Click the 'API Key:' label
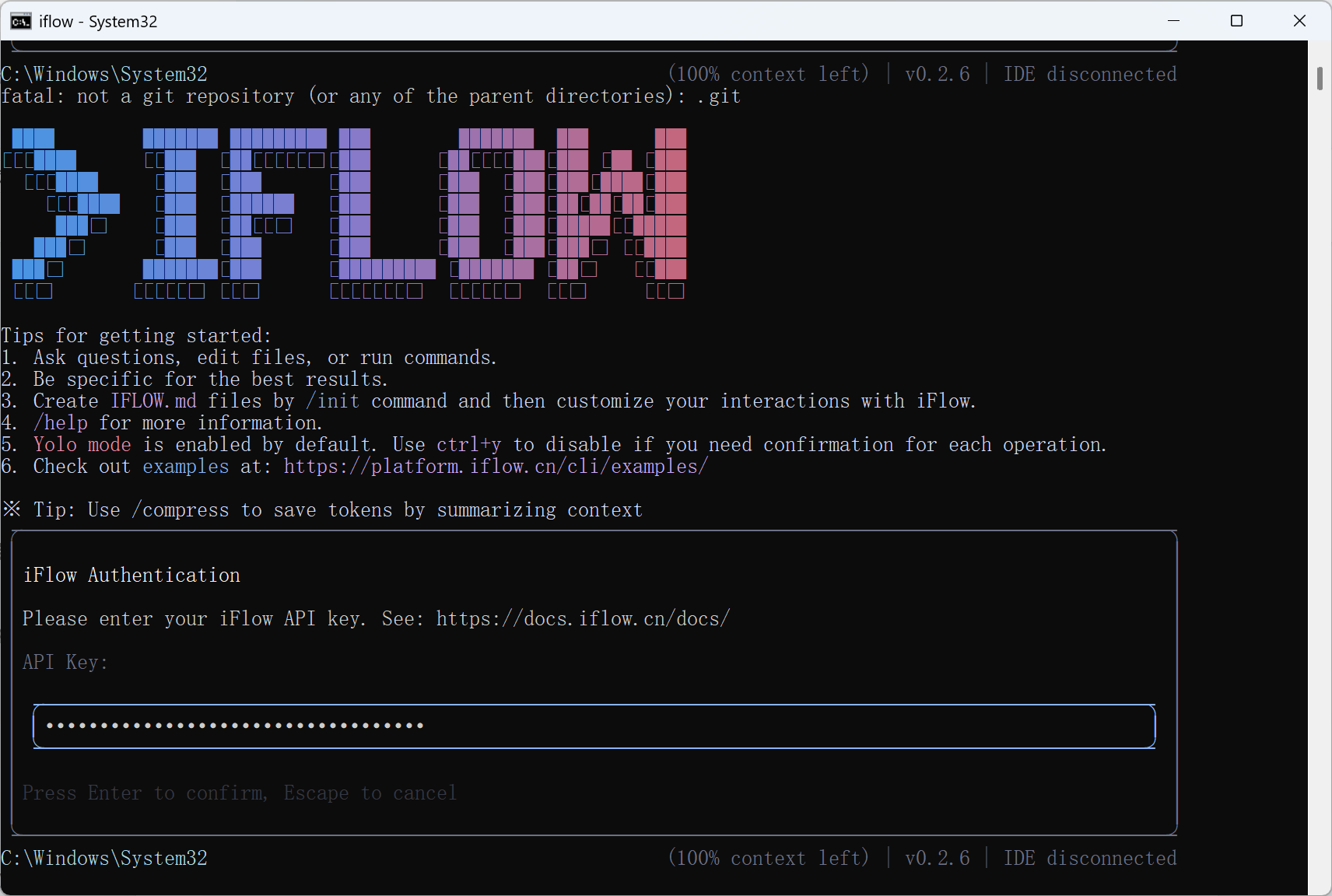Image resolution: width=1332 pixels, height=896 pixels. pos(65,663)
